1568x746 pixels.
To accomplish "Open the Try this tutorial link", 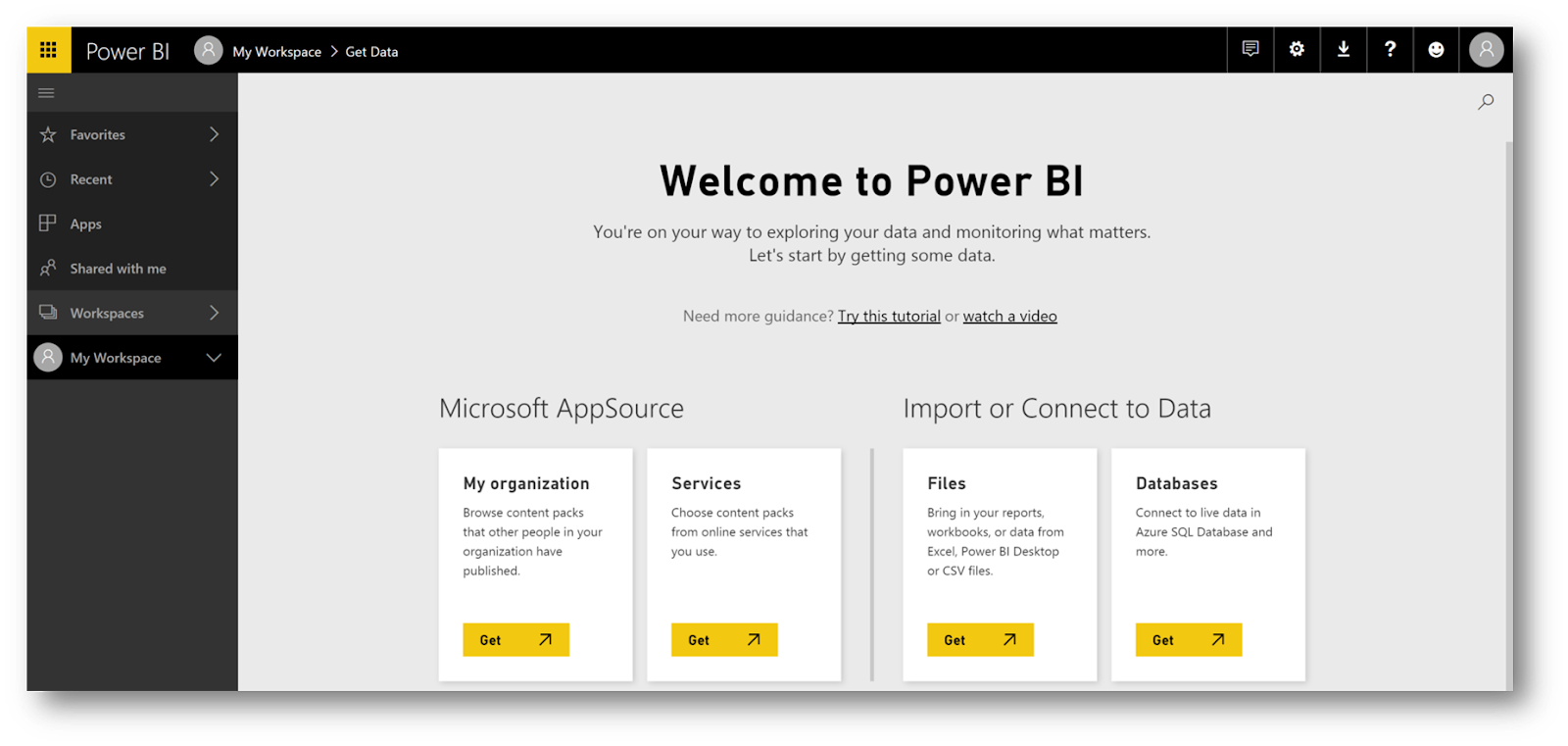I will [x=889, y=317].
